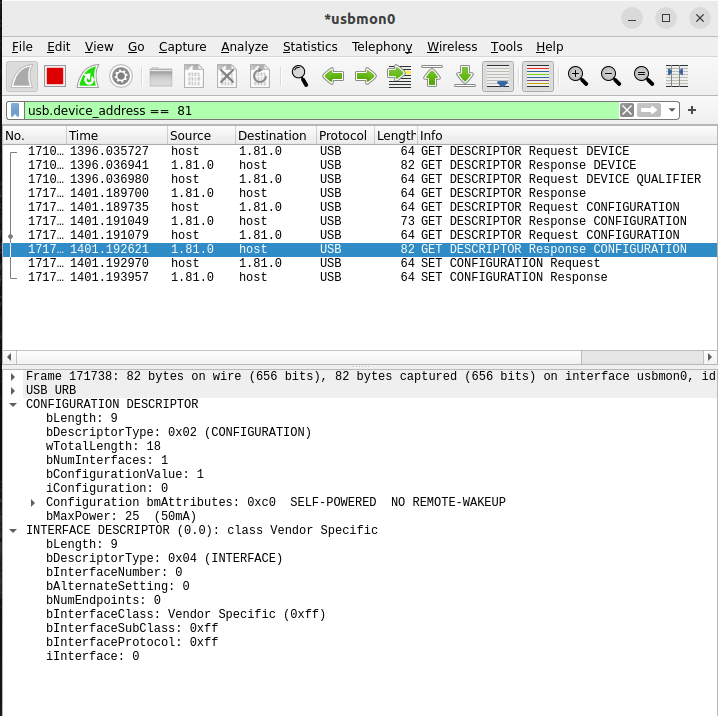Toggle packet list colorization
This screenshot has width=718, height=716.
538,76
